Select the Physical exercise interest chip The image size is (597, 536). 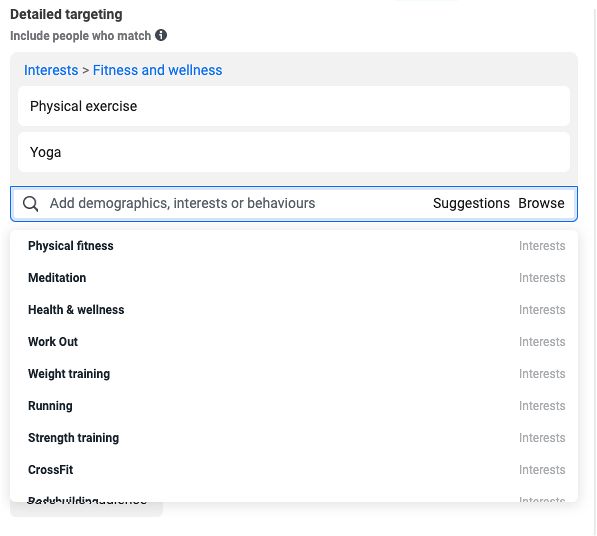(294, 106)
